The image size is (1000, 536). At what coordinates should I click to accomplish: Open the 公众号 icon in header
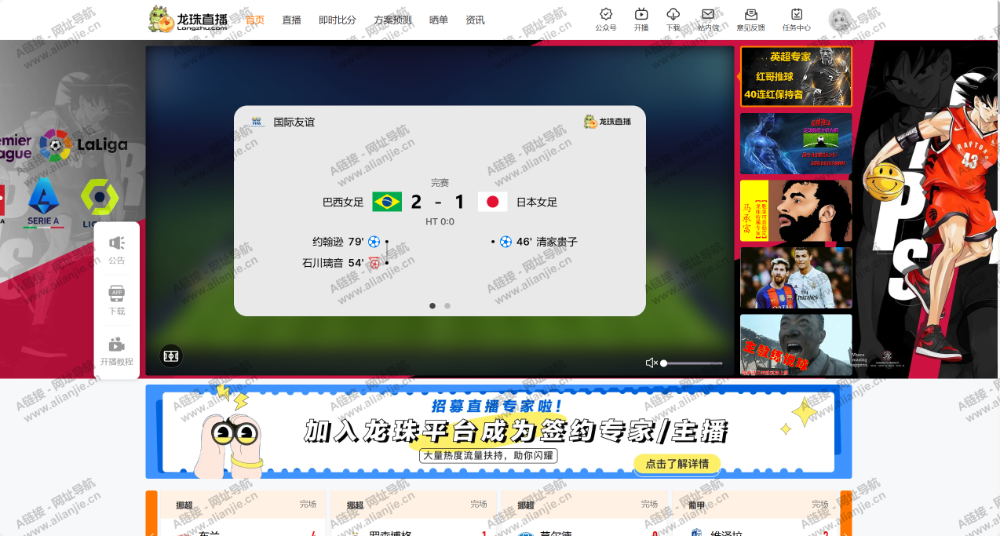606,15
